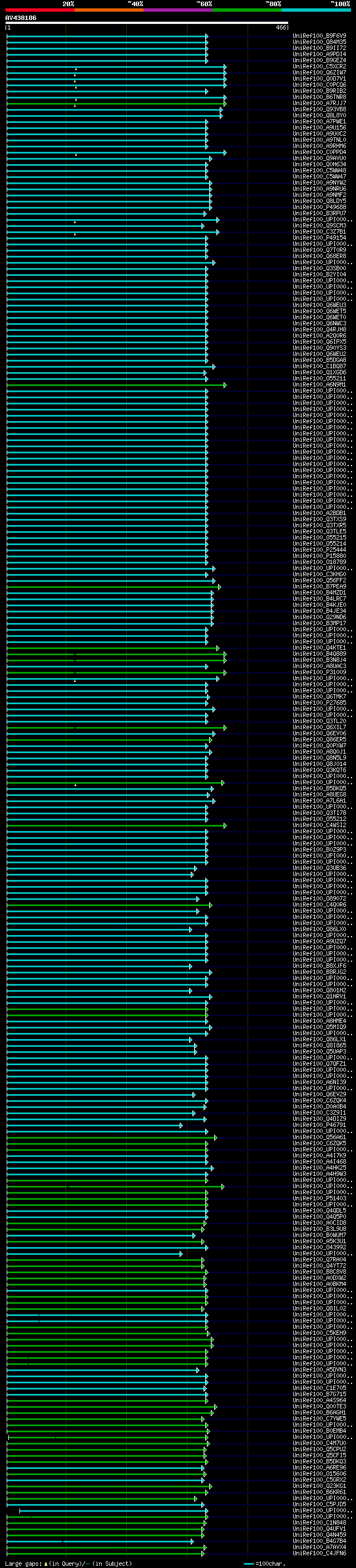This screenshot has height=1568, width=356.
Task: Select the UniRef100_C3KHG0 label
Action: 319,574
